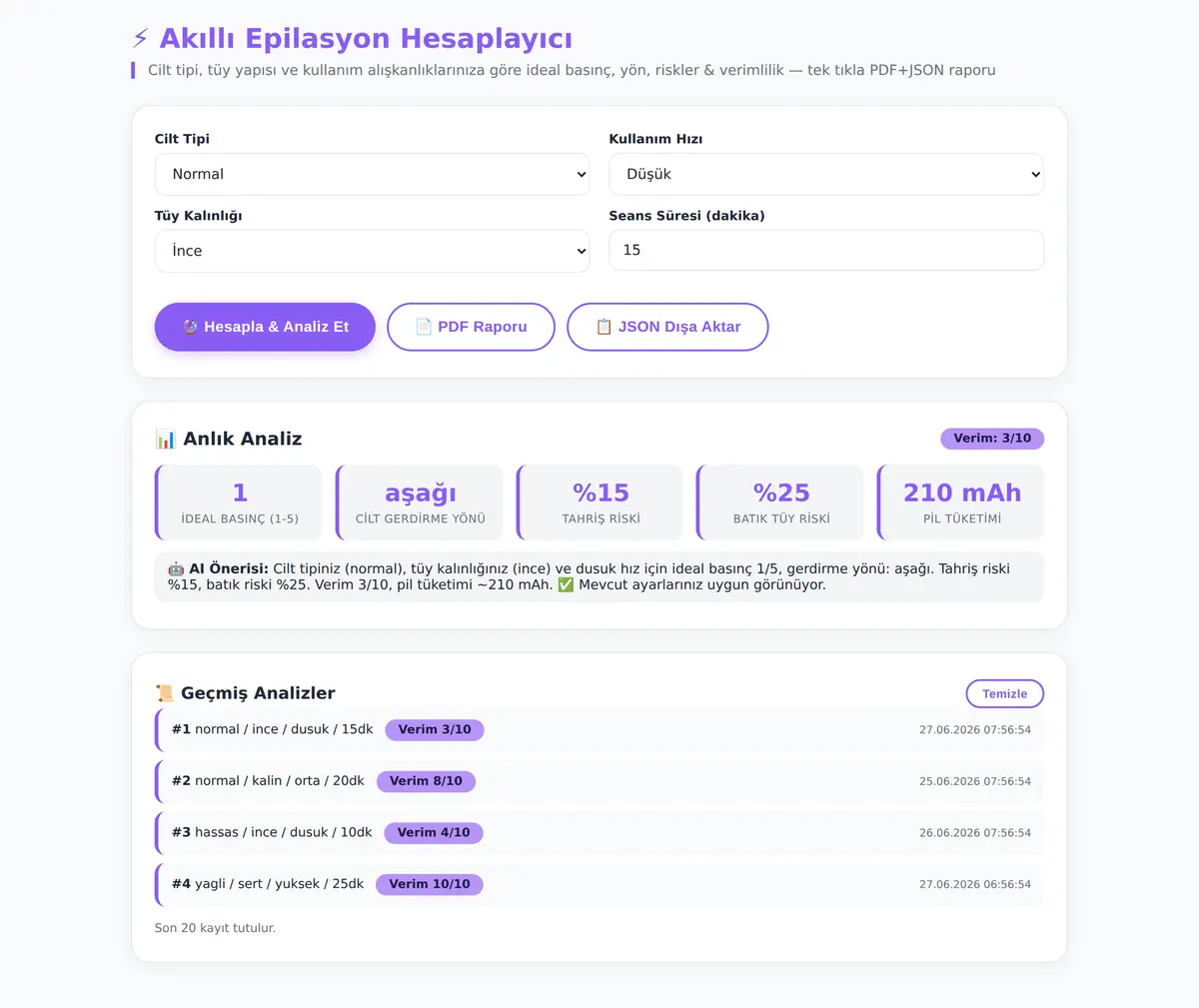The image size is (1199, 1008).
Task: Click the Verim 4/10 badge
Action: tap(434, 833)
